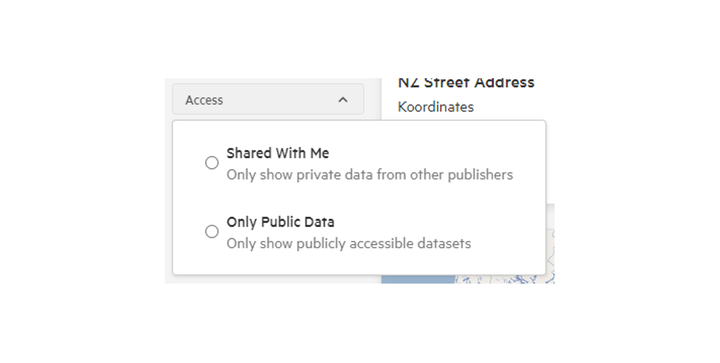720x363 pixels.
Task: Choose the Only Public Data option label
Action: pos(281,222)
